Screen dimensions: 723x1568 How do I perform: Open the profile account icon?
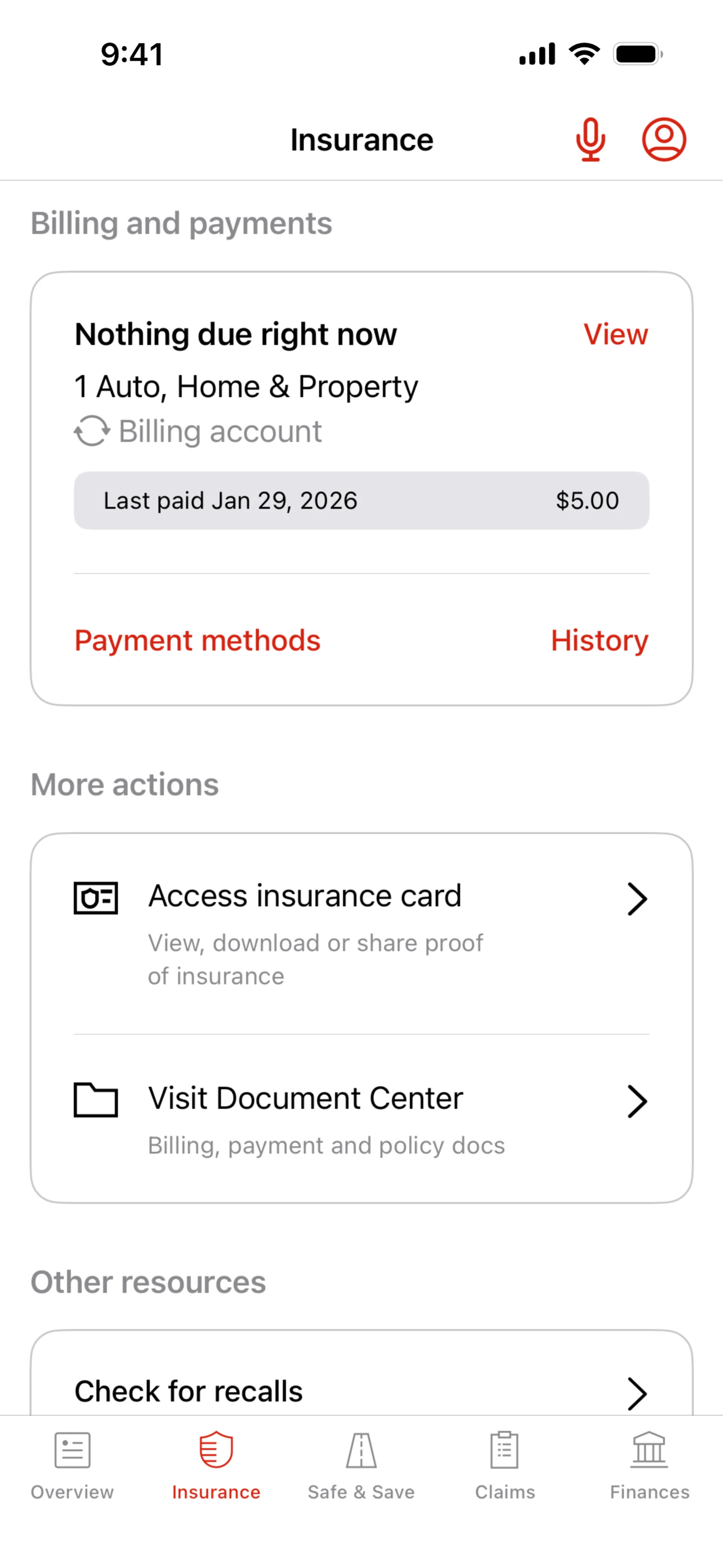[x=664, y=139]
